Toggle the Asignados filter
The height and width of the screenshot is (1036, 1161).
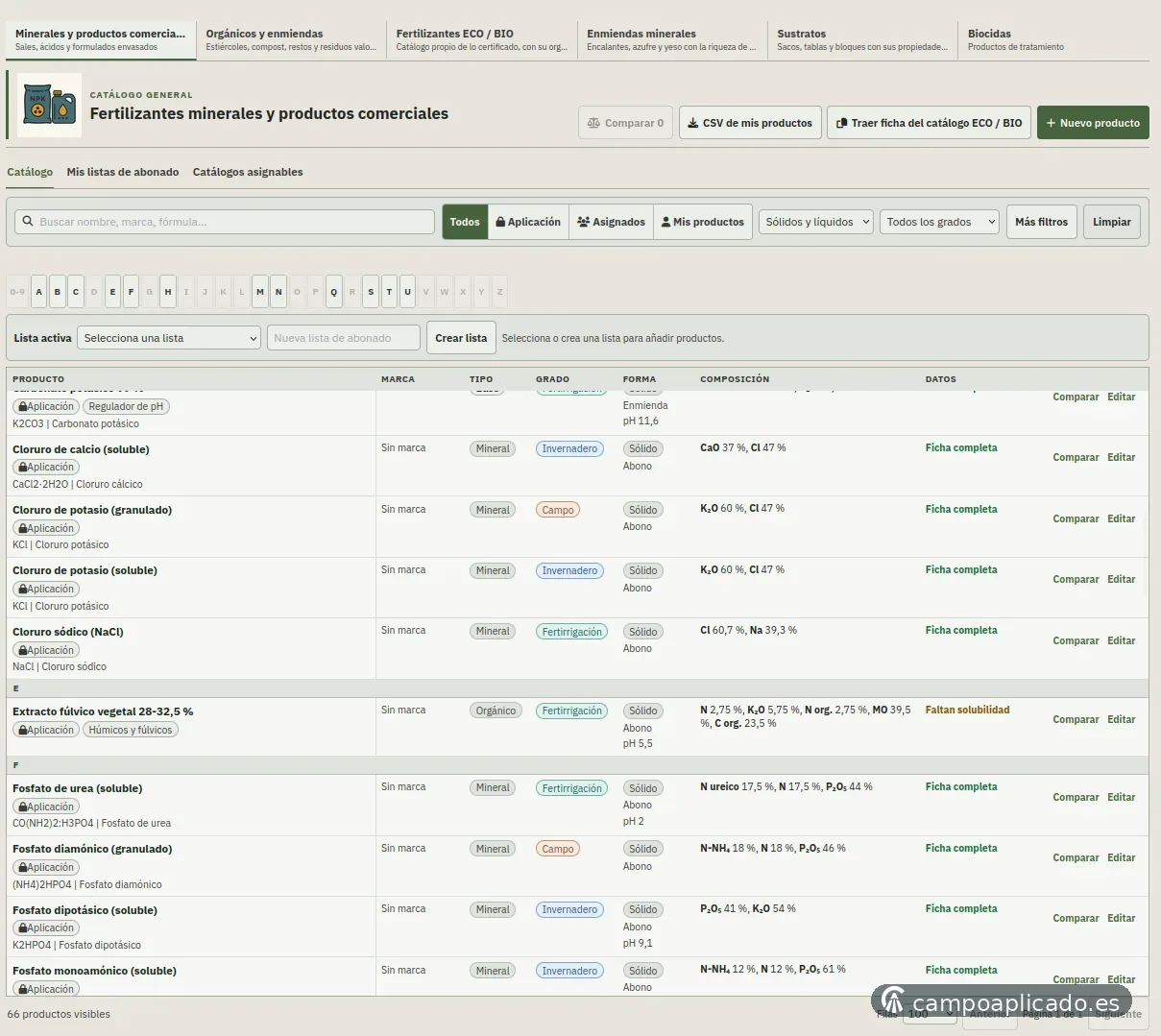click(x=611, y=222)
